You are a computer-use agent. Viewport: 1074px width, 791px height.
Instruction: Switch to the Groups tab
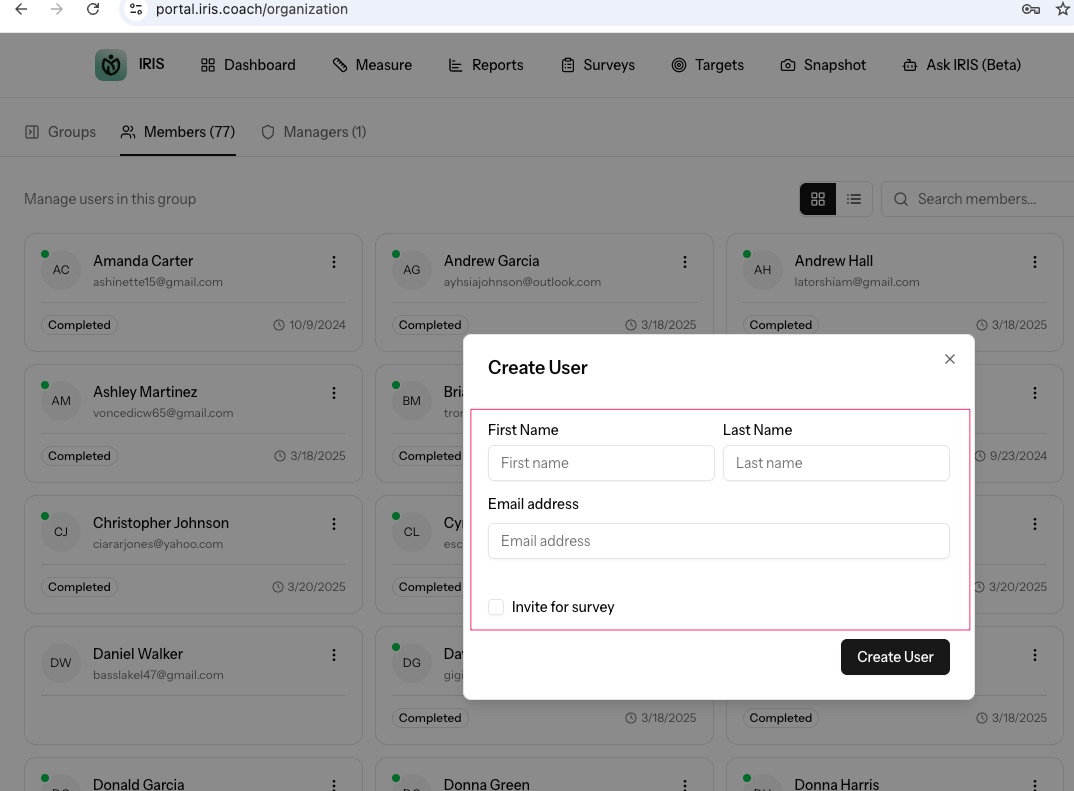[60, 132]
